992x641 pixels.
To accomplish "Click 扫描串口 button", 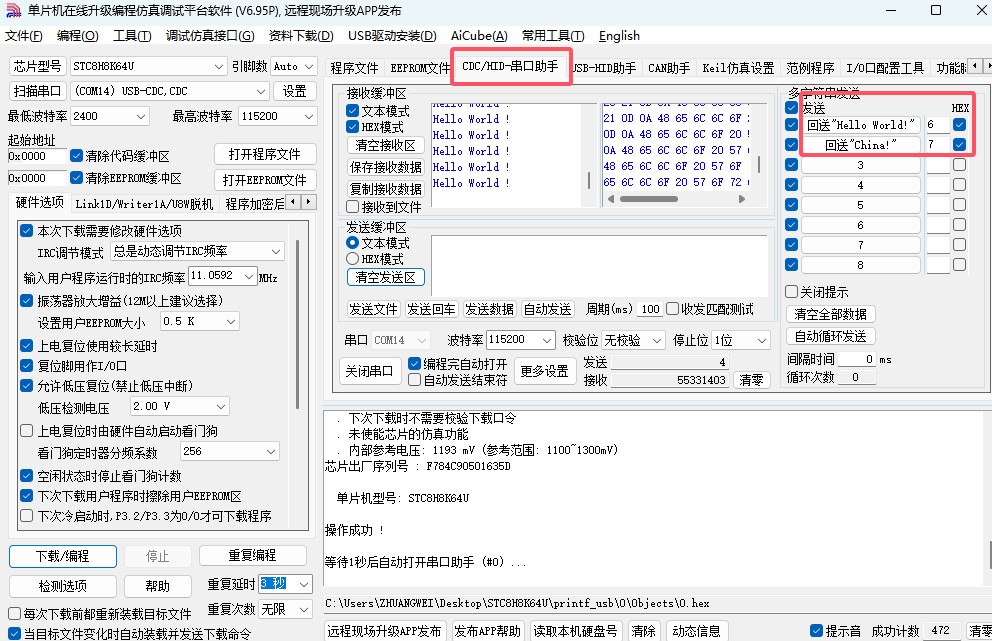I will coord(37,91).
